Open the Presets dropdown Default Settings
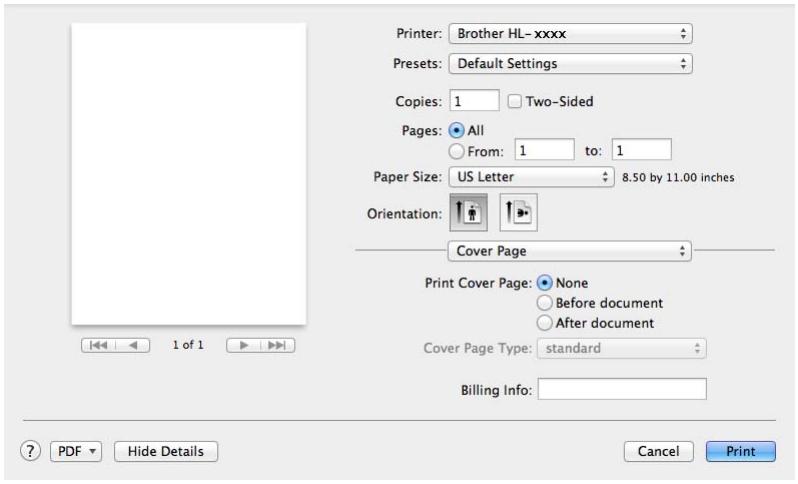 click(571, 64)
